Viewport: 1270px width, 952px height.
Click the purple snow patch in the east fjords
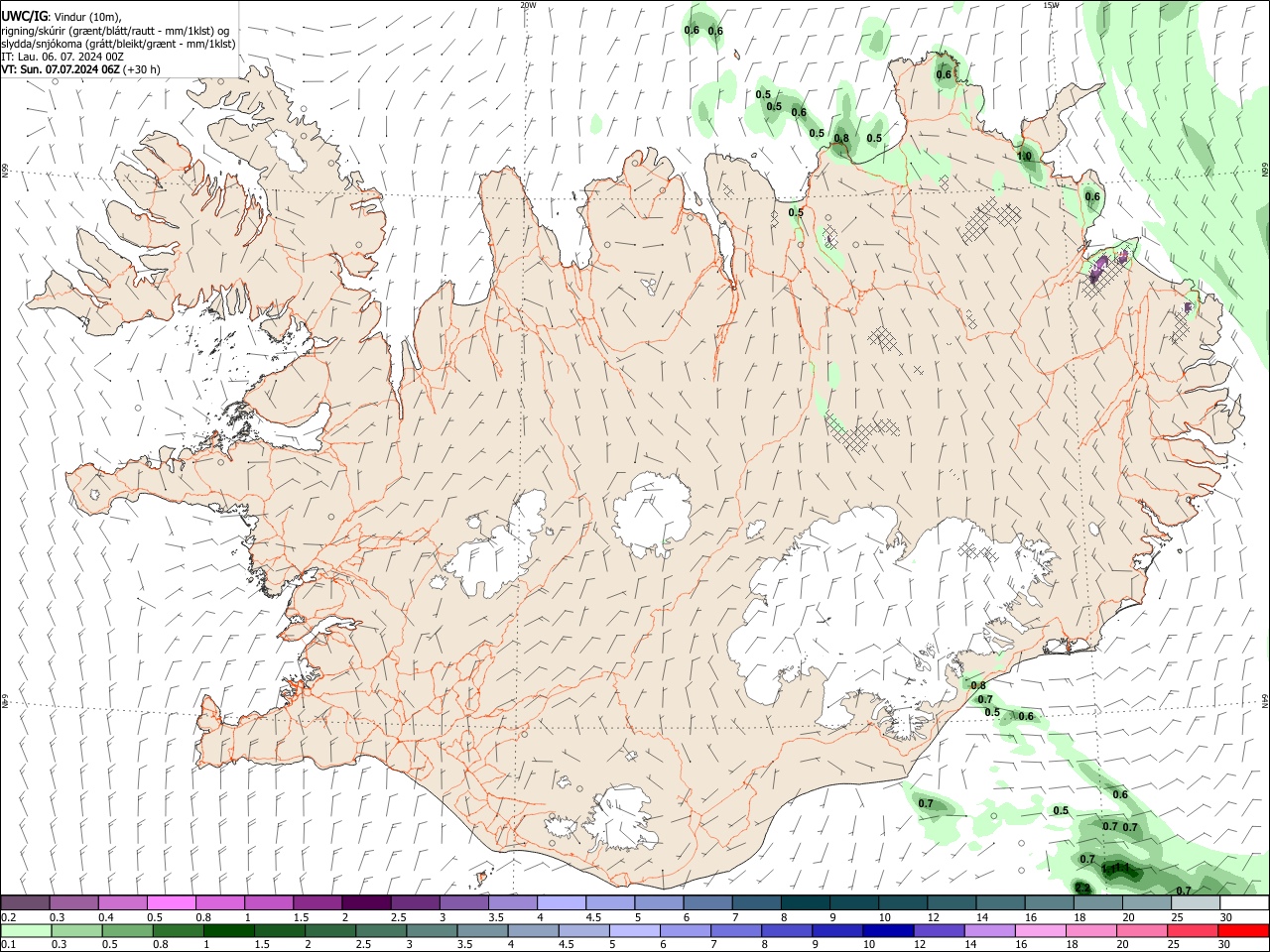pos(1100,269)
